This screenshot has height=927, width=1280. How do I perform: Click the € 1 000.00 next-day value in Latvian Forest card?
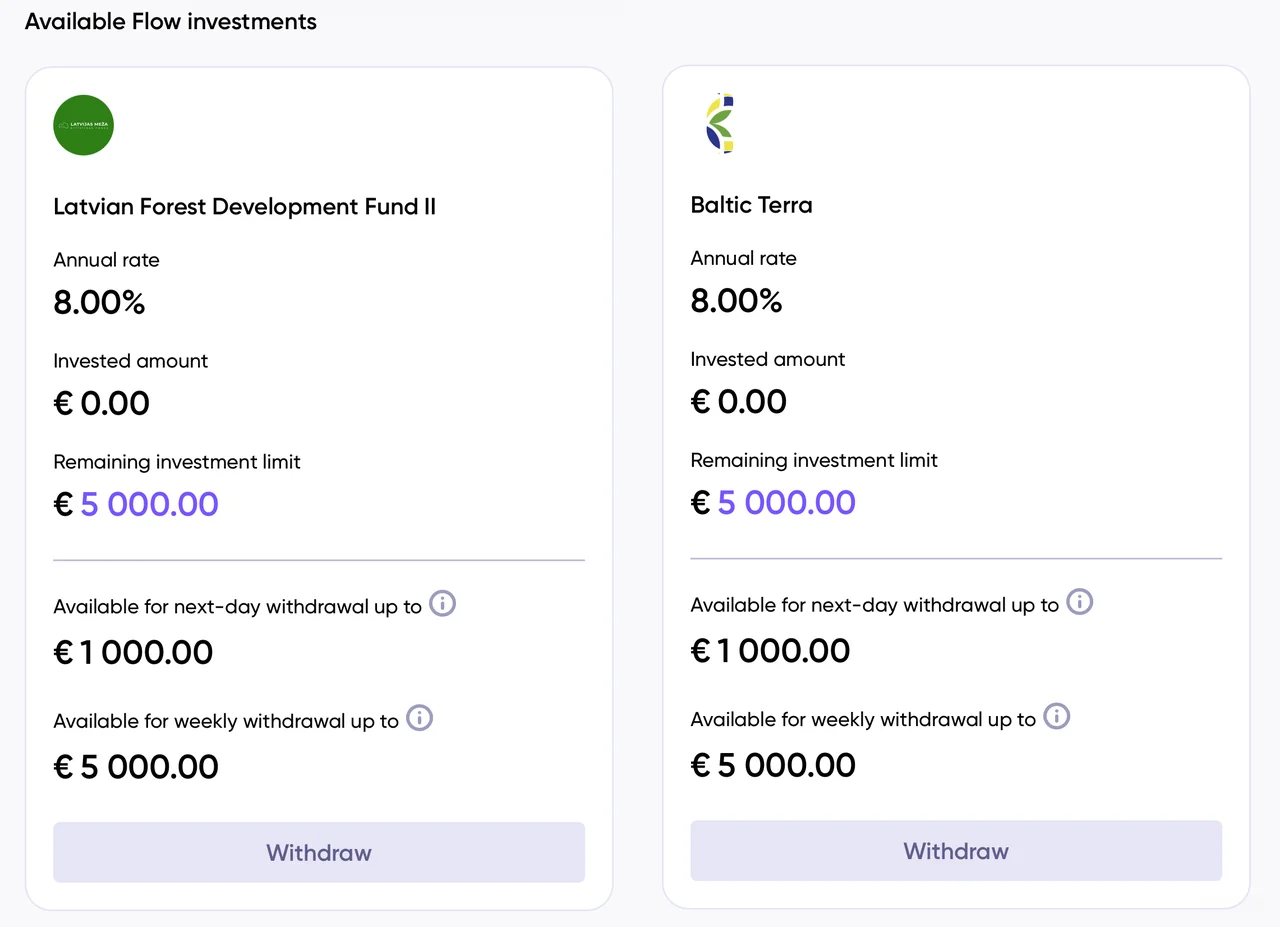[133, 653]
